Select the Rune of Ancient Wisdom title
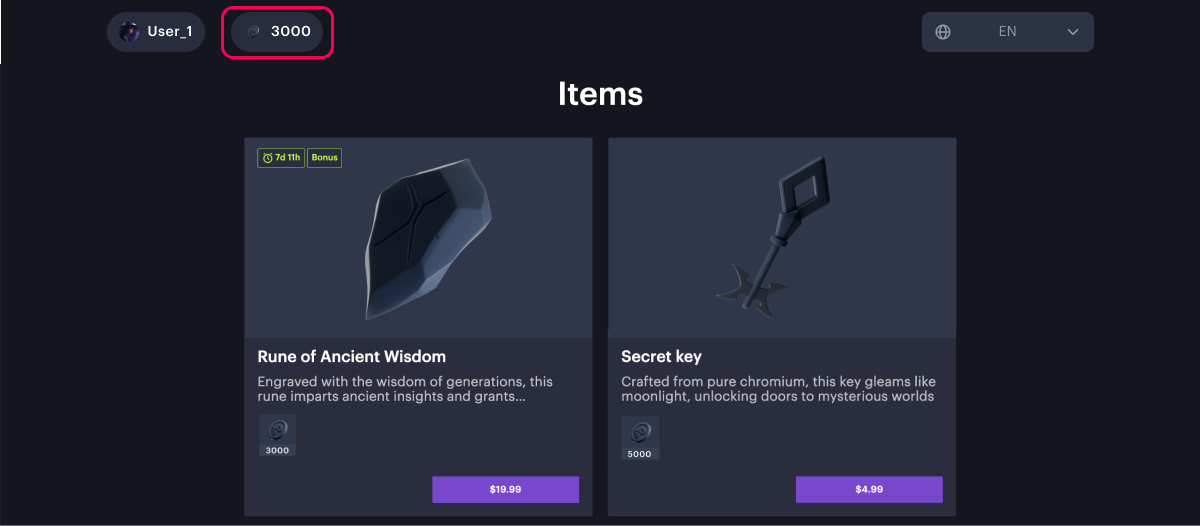This screenshot has height=526, width=1200. pyautogui.click(x=352, y=357)
